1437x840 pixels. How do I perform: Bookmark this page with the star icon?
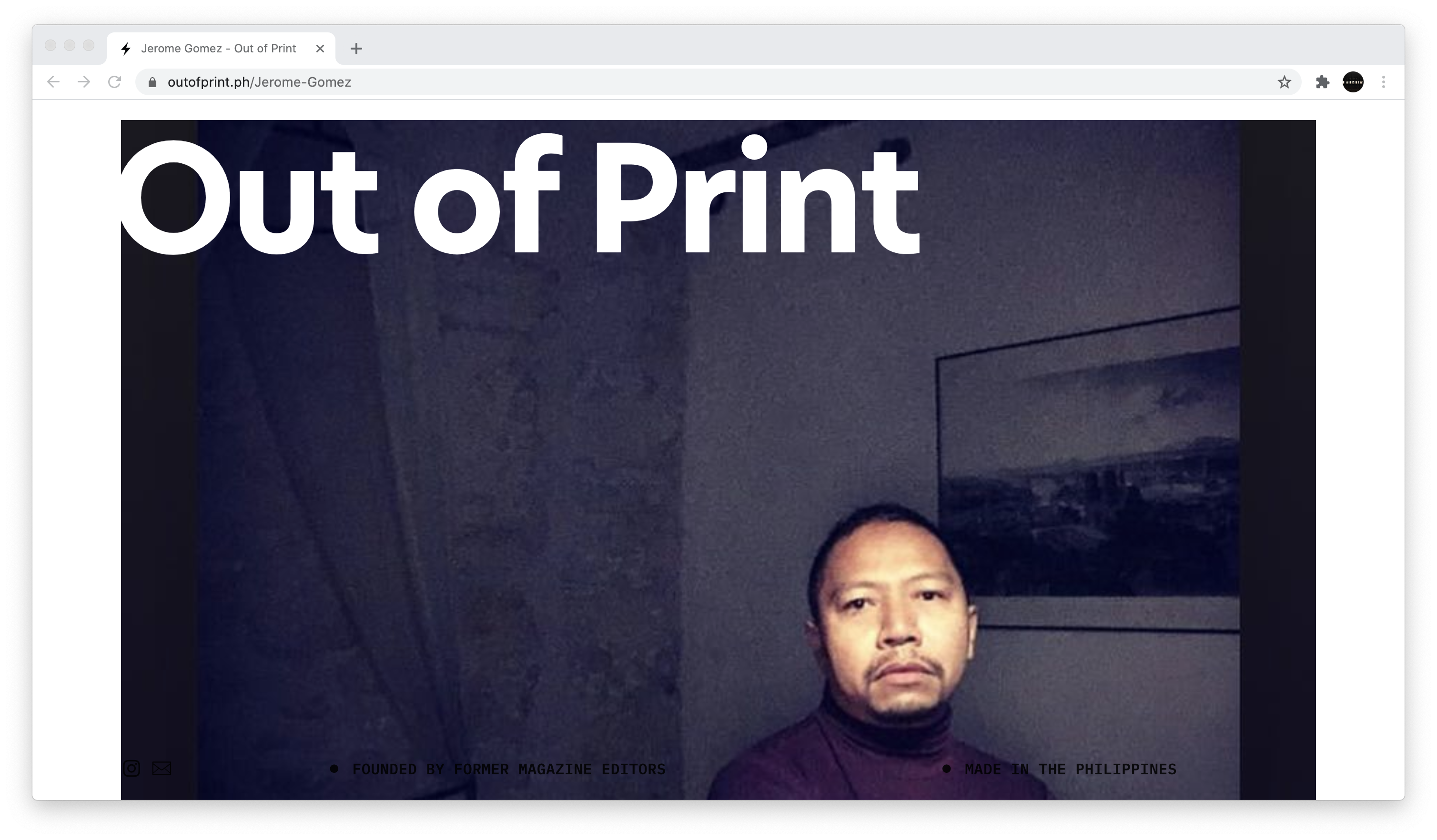click(x=1284, y=82)
